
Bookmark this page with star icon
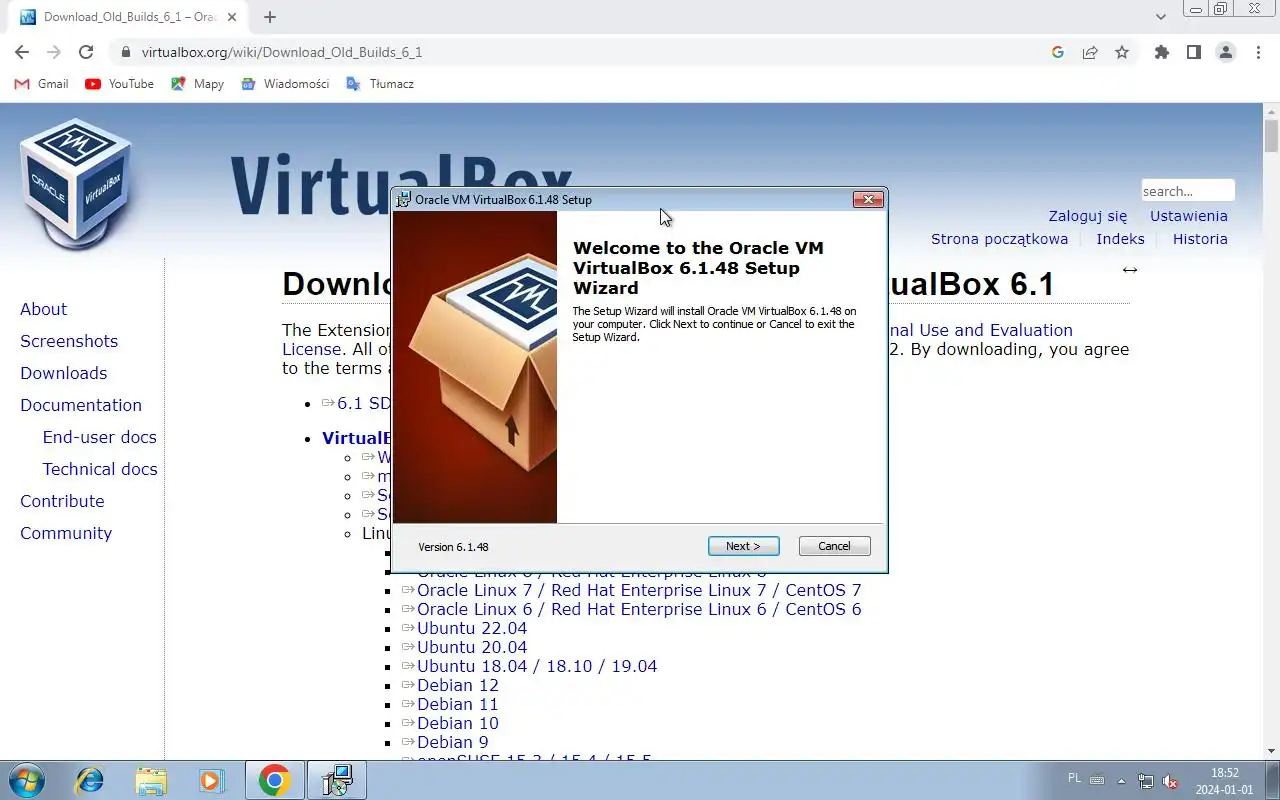pos(1122,52)
